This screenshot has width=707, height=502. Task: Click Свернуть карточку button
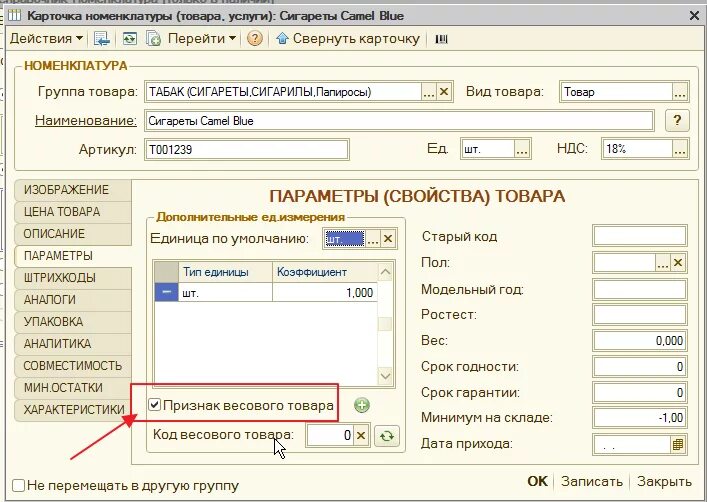click(x=348, y=39)
